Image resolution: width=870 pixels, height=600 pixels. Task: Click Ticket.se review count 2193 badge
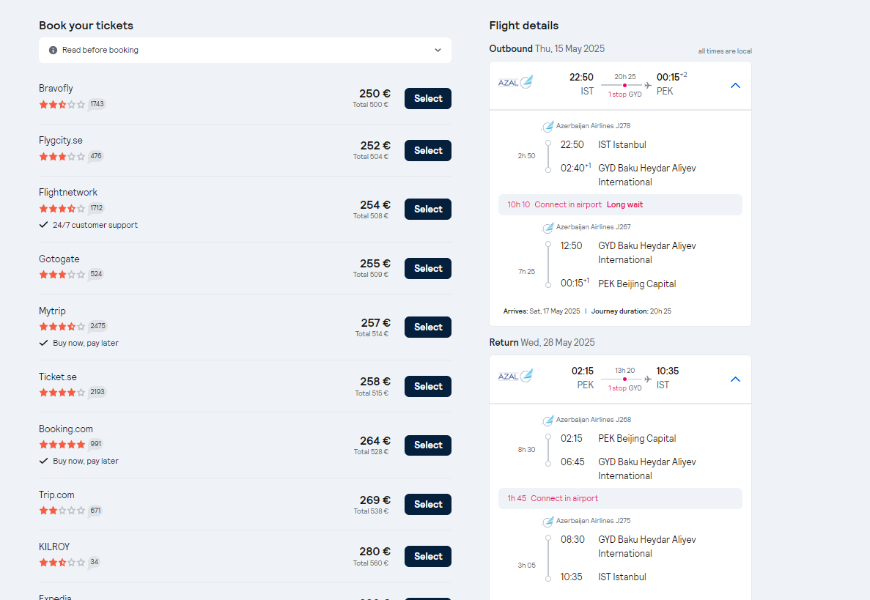[98, 392]
